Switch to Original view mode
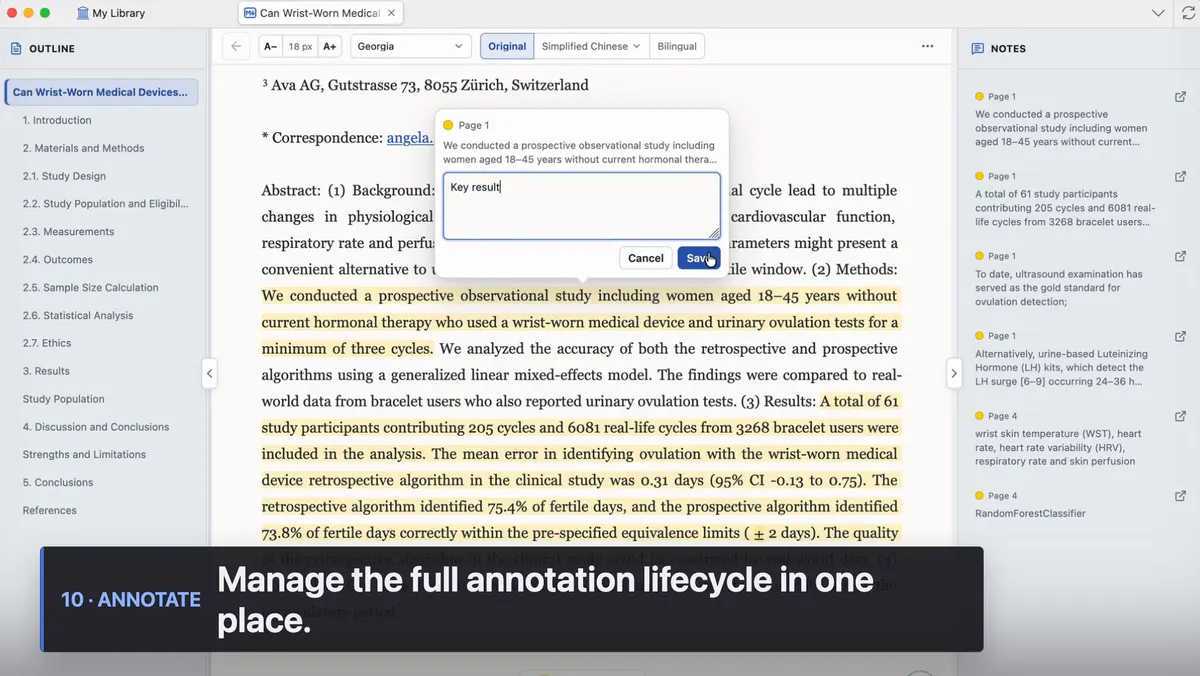 (x=507, y=46)
